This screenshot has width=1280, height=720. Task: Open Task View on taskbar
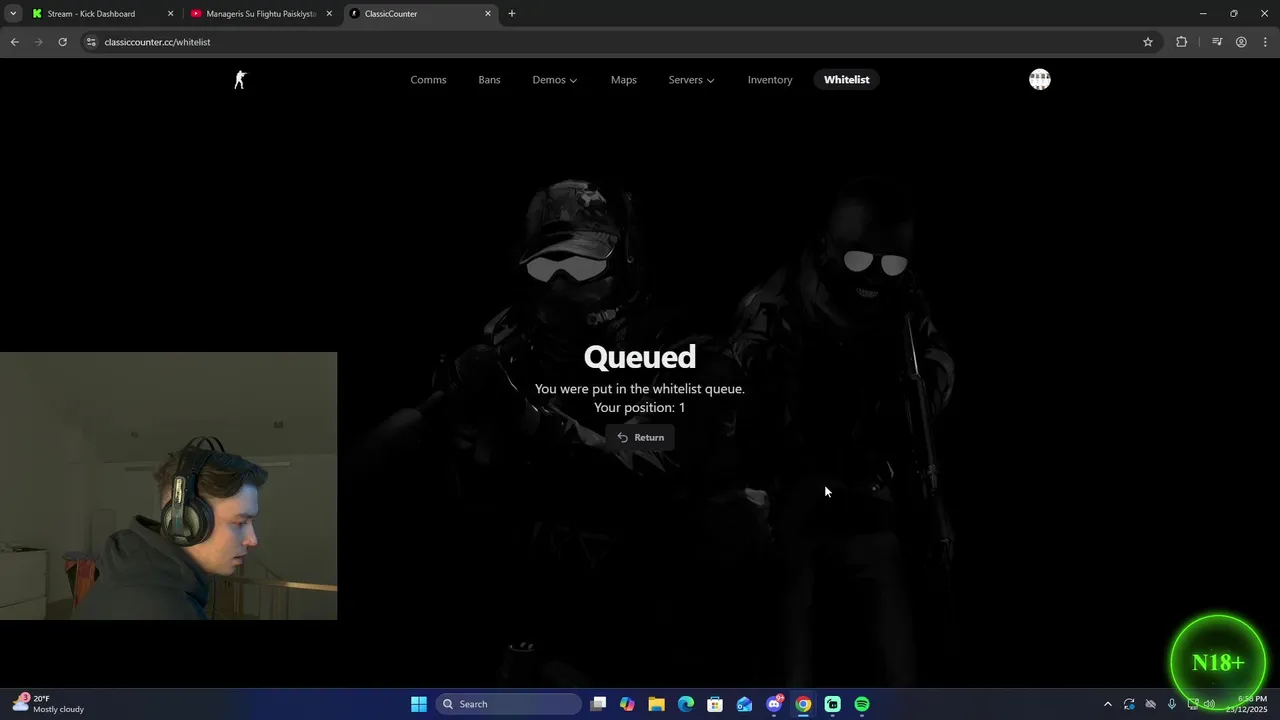598,704
